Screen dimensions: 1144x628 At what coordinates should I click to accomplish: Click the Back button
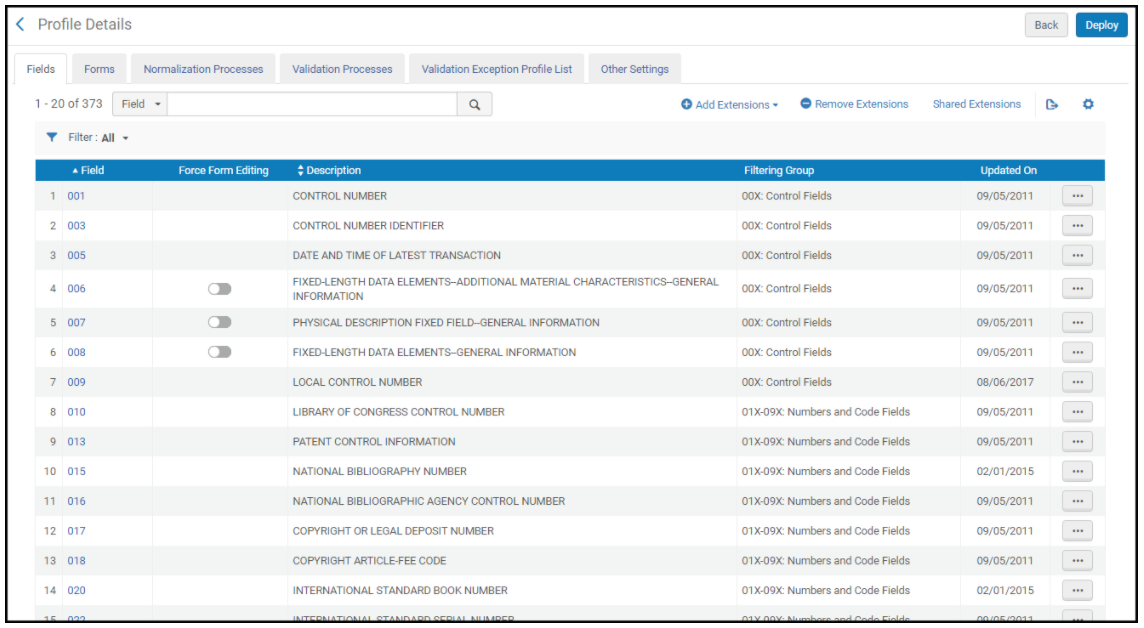1046,25
